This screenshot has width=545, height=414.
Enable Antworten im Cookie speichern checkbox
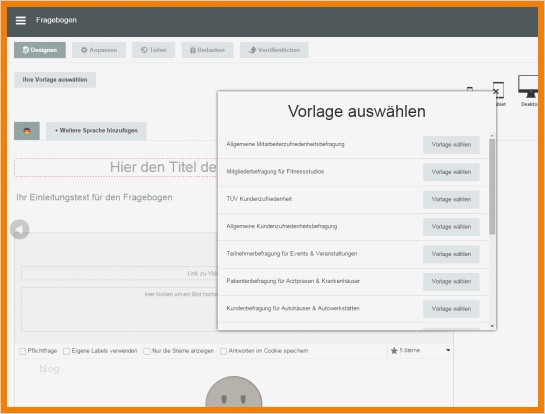[x=223, y=351]
